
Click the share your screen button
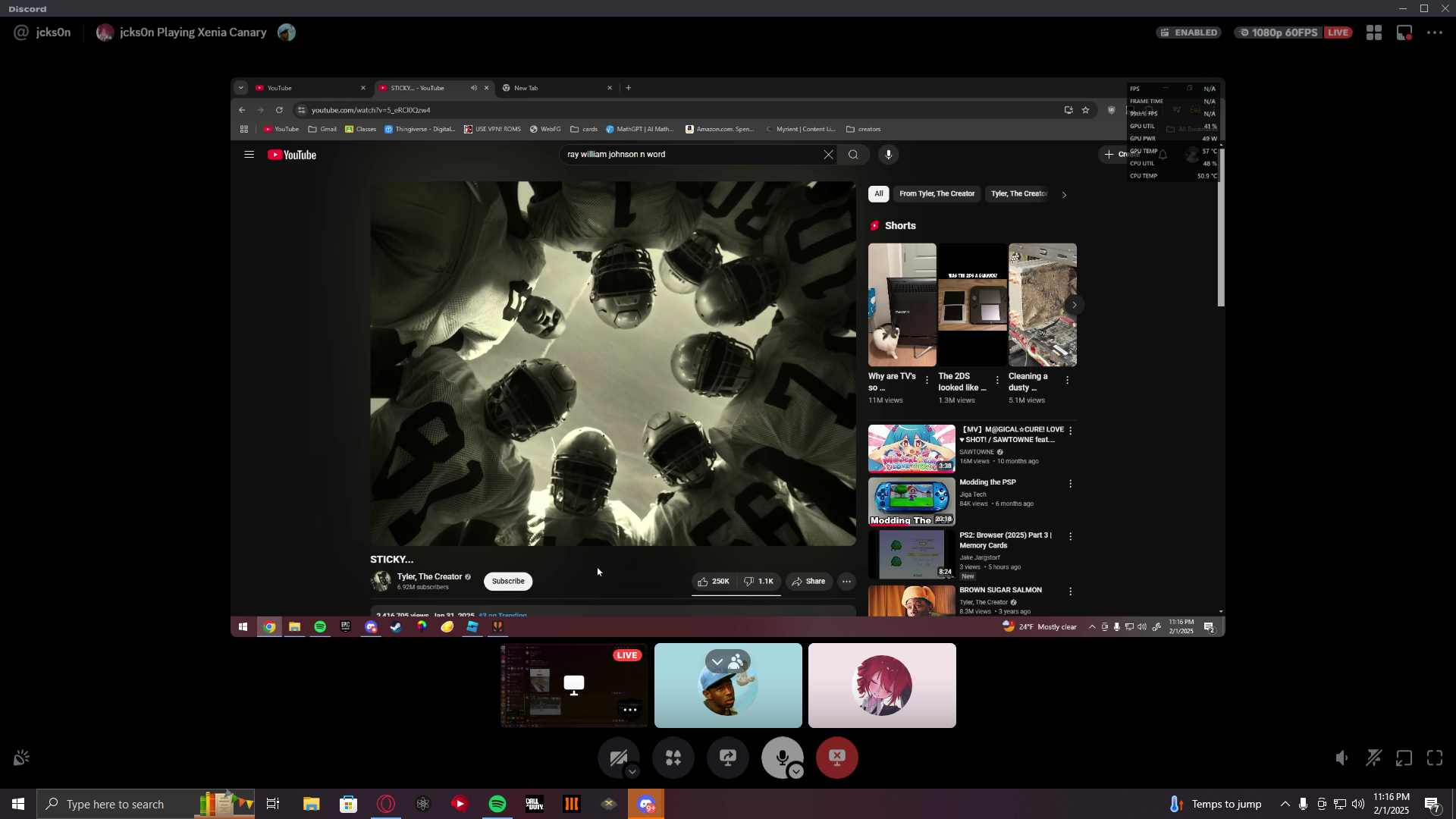click(727, 757)
